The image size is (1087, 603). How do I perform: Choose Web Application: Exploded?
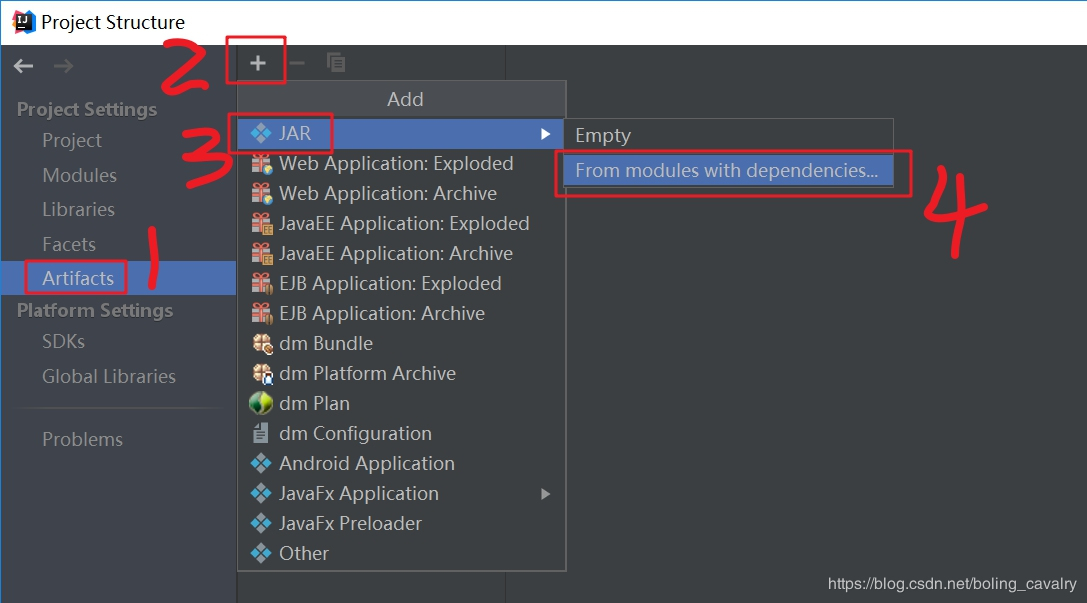click(x=401, y=164)
